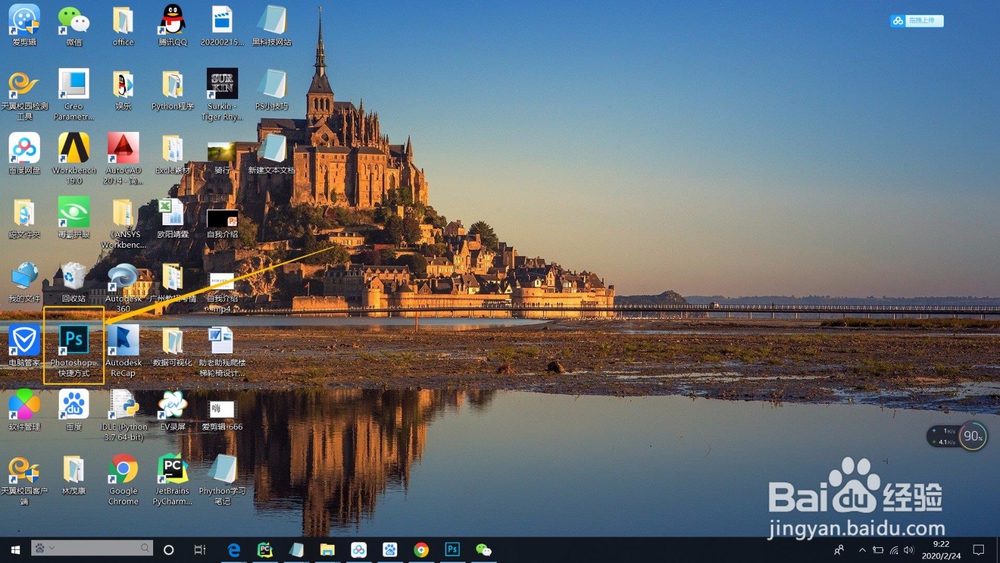Launch JetBrains PyCharm from desktop
Viewport: 1000px width, 563px height.
172,479
